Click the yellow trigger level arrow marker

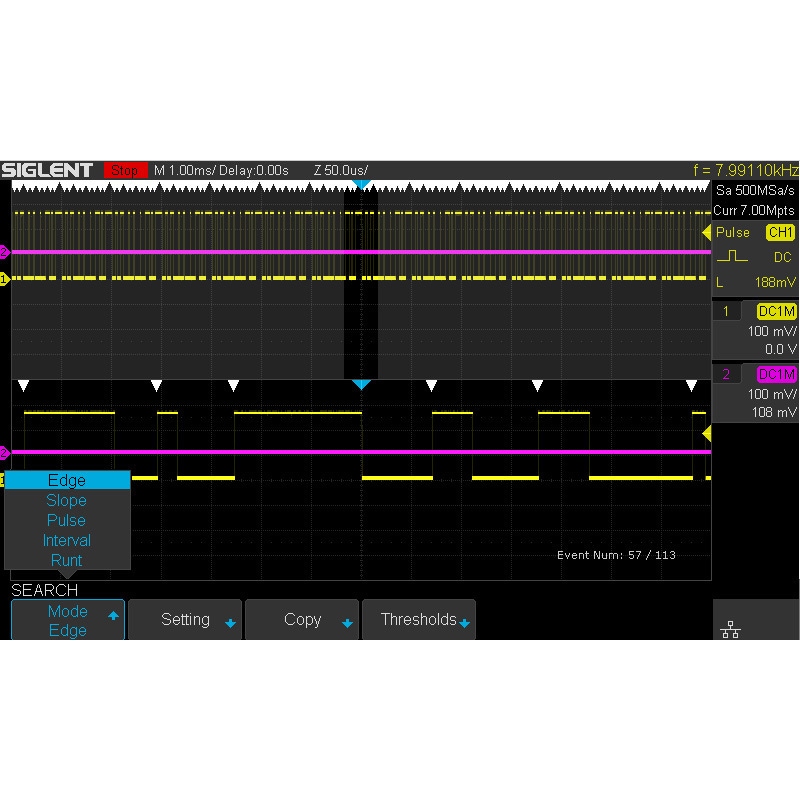pos(707,233)
